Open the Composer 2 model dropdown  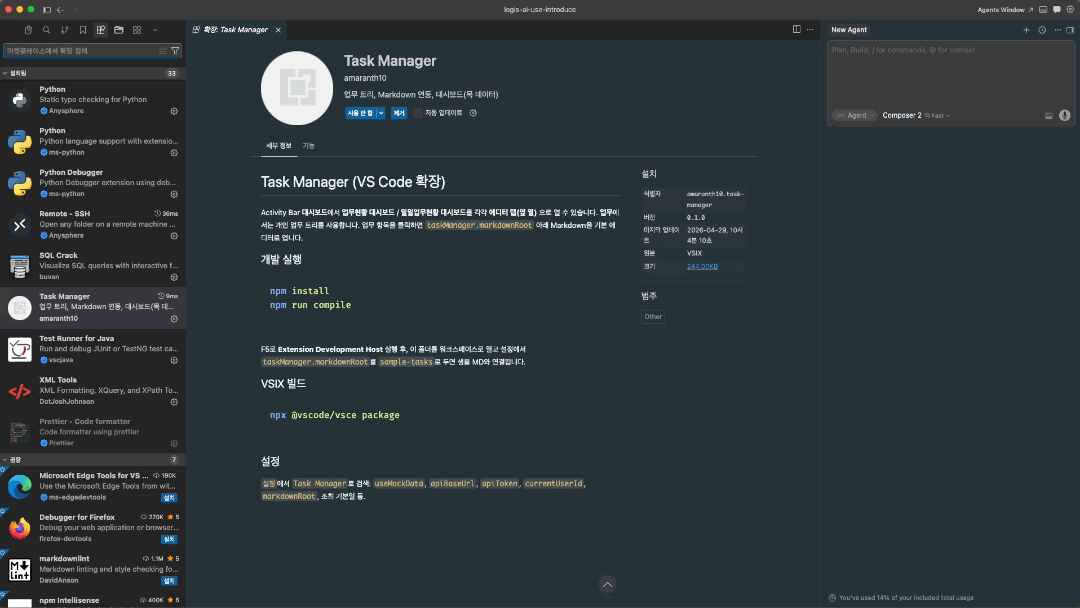[917, 116]
